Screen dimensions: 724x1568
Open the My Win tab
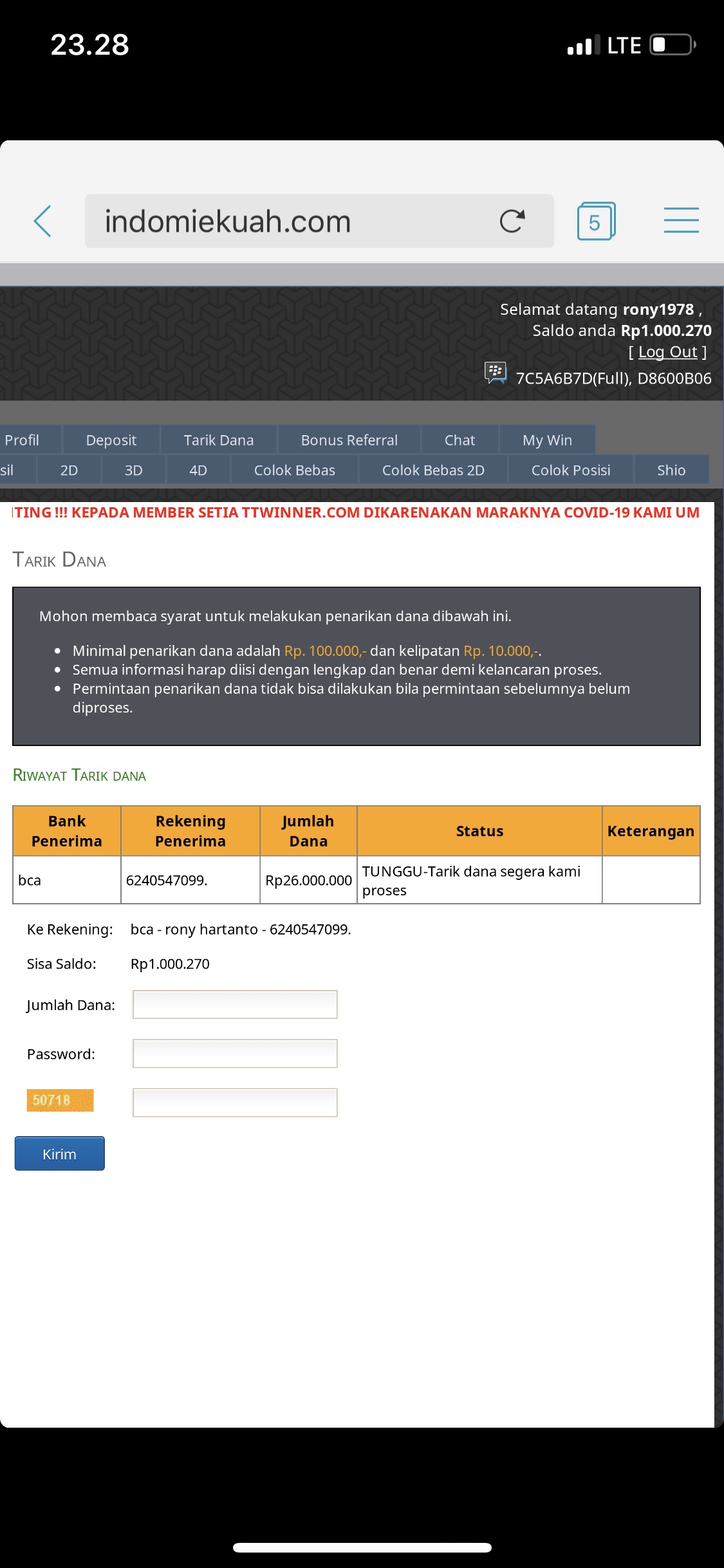pyautogui.click(x=547, y=440)
